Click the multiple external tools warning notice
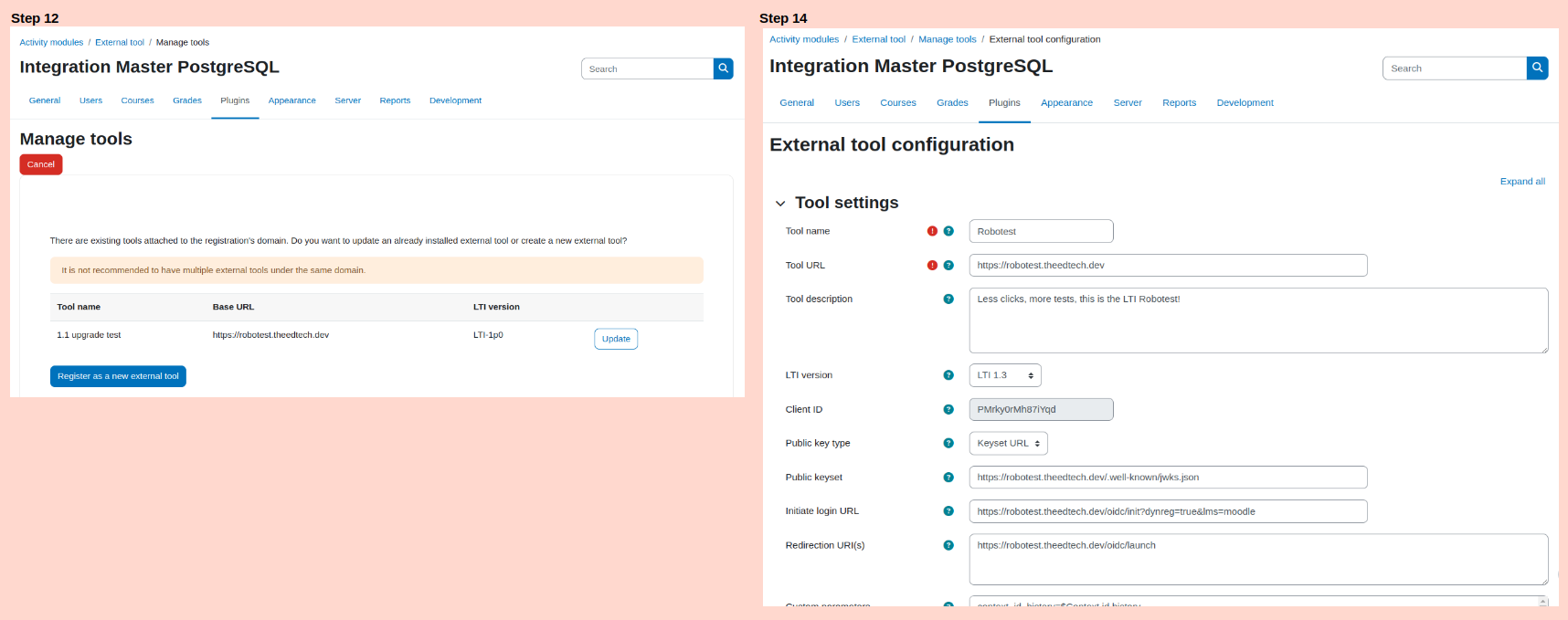Image resolution: width=1568 pixels, height=620 pixels. pos(376,270)
